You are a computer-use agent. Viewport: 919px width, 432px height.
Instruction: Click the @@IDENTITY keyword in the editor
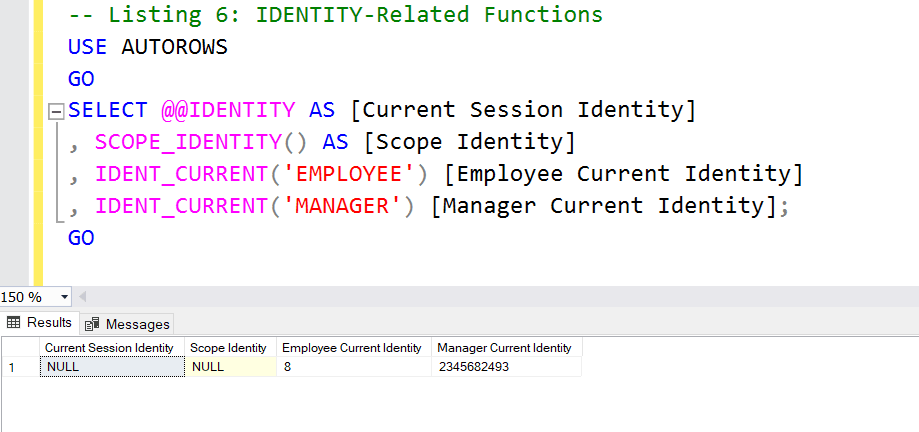pyautogui.click(x=228, y=110)
